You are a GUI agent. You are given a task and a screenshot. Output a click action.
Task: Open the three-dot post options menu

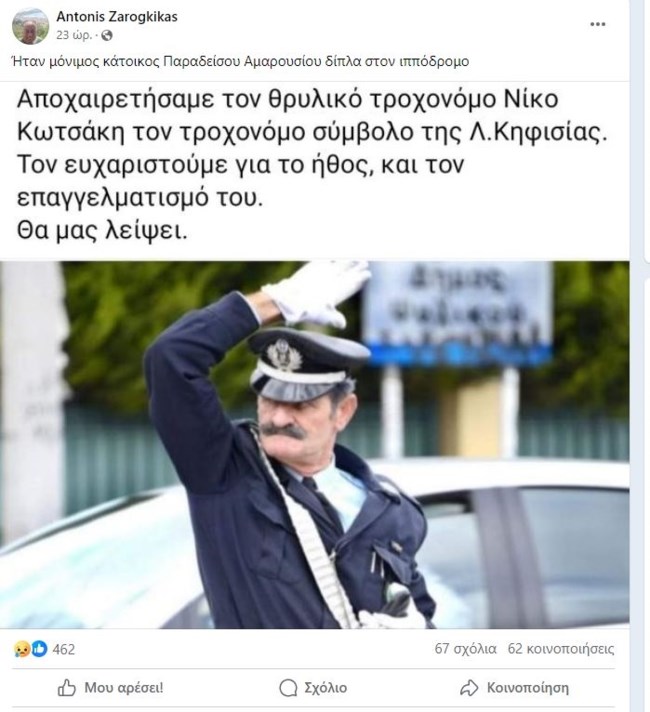pyautogui.click(x=597, y=25)
